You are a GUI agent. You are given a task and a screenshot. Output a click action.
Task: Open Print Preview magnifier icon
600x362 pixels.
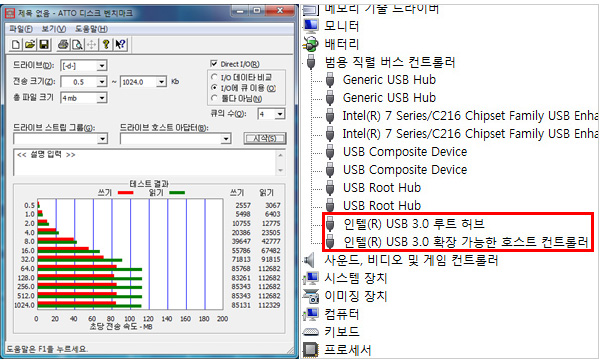77,45
